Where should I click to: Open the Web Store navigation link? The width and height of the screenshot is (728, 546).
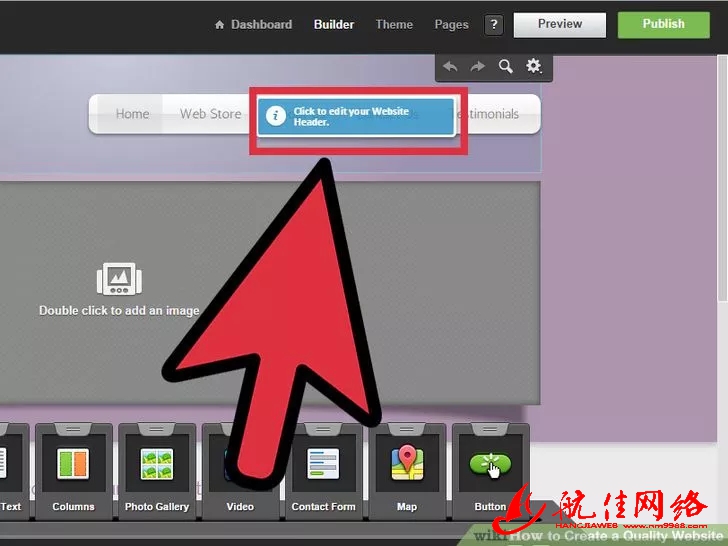[210, 114]
